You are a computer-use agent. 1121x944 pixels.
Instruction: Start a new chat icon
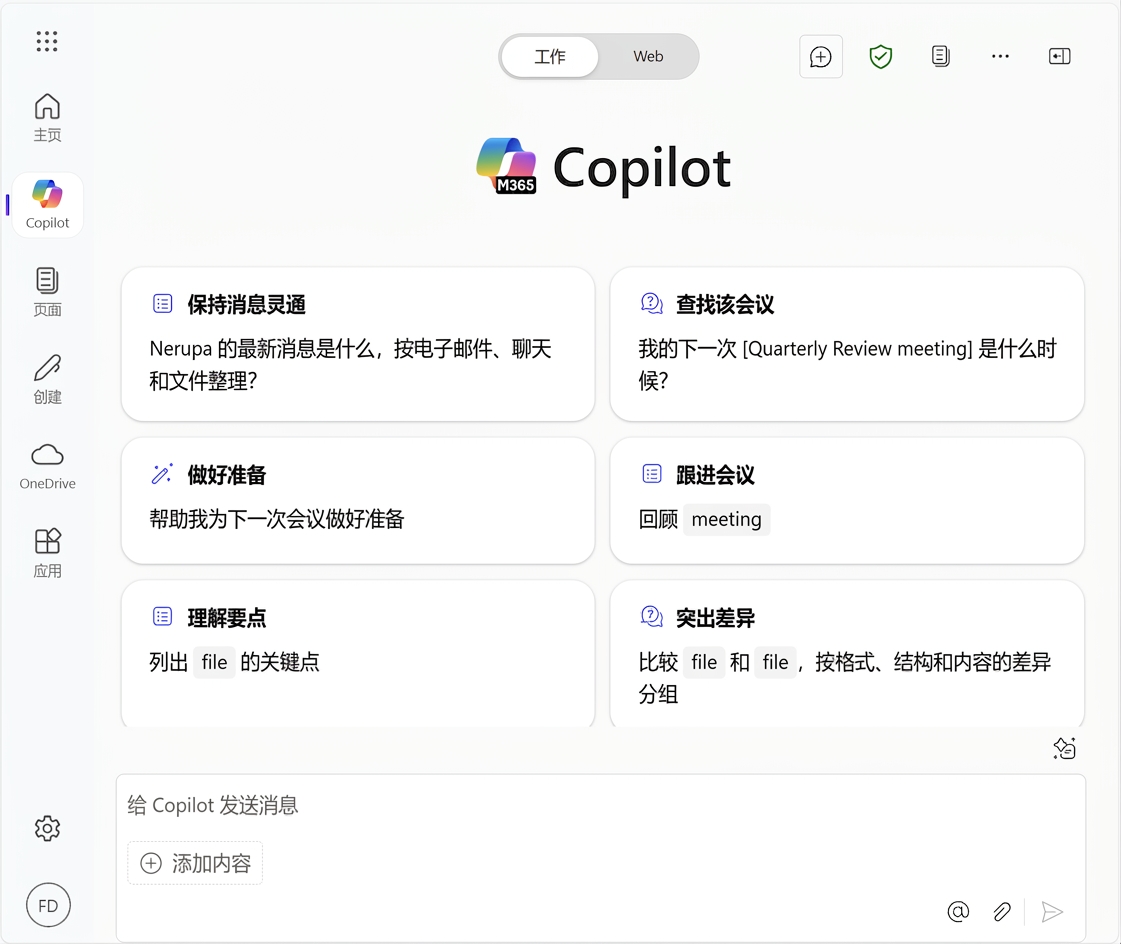pyautogui.click(x=821, y=56)
